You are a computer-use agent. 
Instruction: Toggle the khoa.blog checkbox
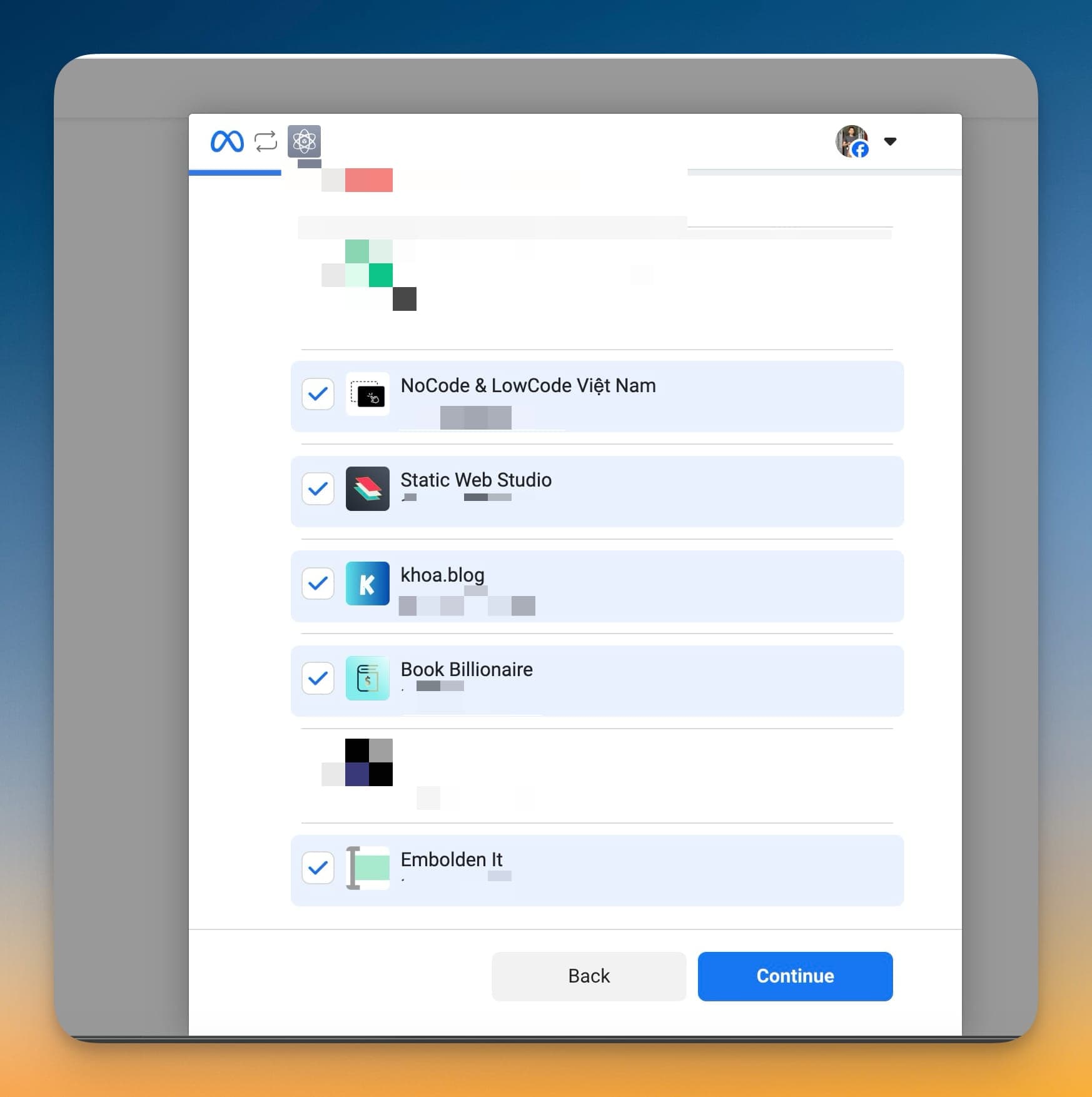pos(318,584)
